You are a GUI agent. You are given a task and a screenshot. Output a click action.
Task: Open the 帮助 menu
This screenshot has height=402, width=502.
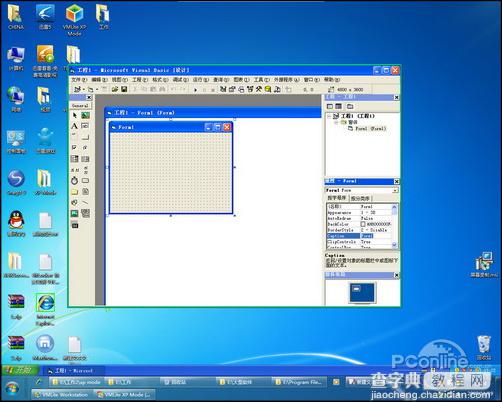[x=332, y=80]
